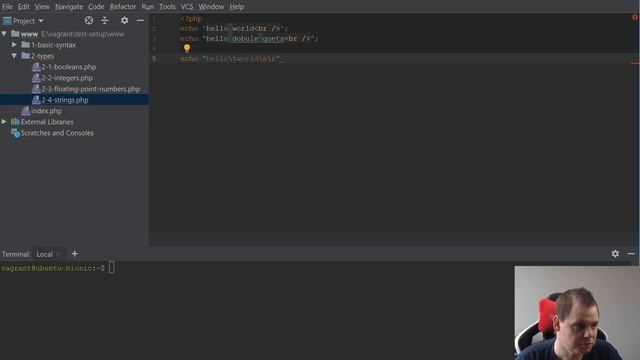The image size is (640, 360).
Task: Open the File menu
Action: [7, 7]
